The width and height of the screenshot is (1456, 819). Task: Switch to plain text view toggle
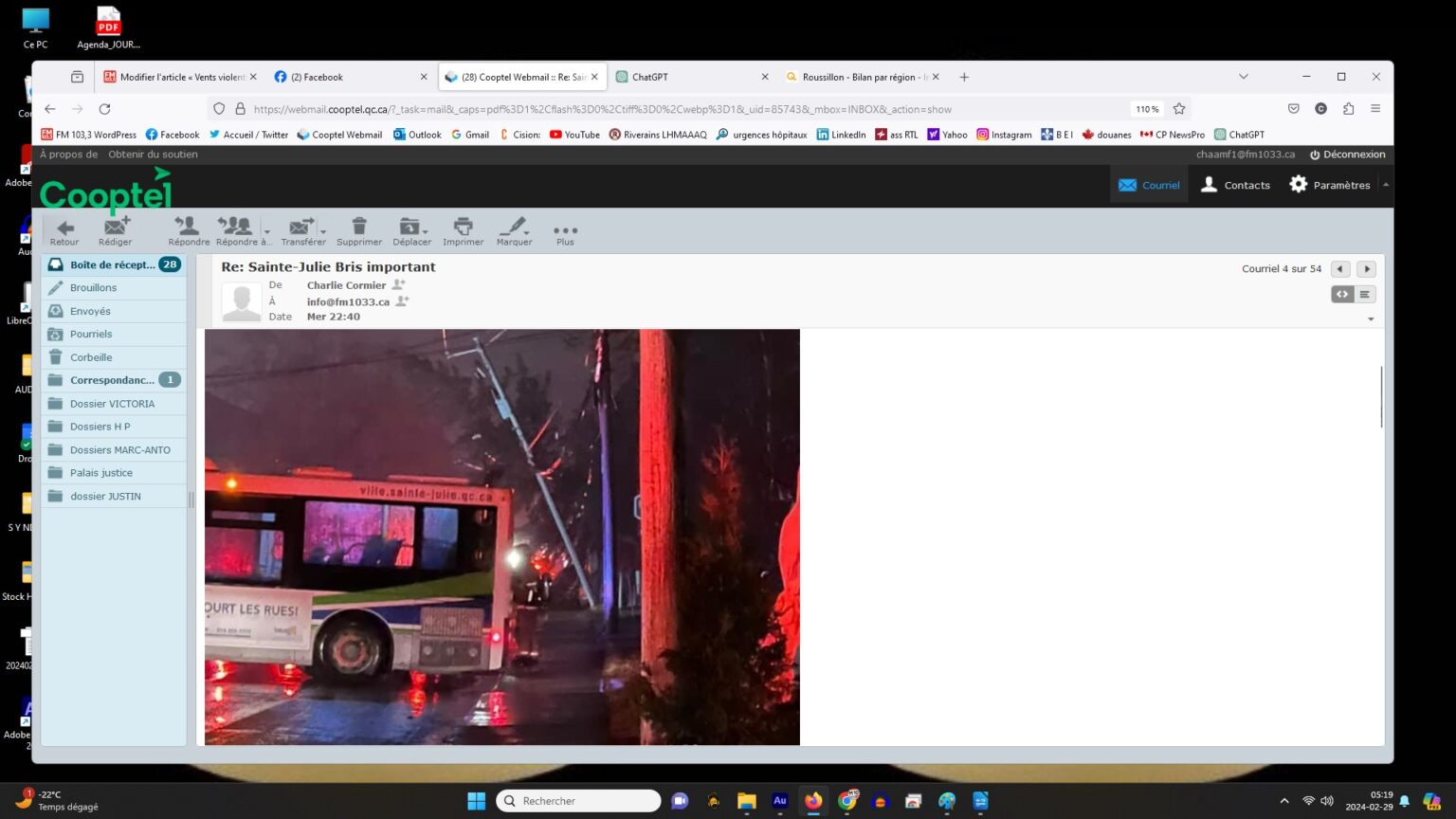point(1365,295)
